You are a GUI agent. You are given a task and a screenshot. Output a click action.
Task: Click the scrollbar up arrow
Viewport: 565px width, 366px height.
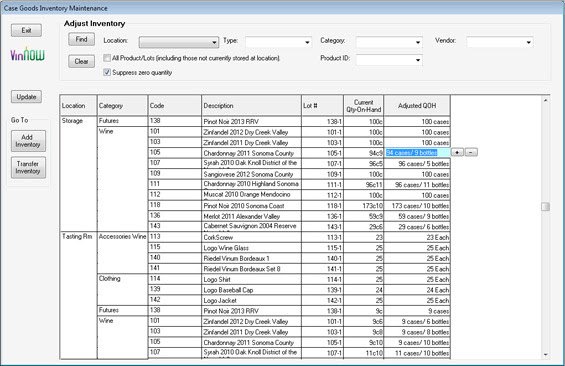(x=545, y=100)
